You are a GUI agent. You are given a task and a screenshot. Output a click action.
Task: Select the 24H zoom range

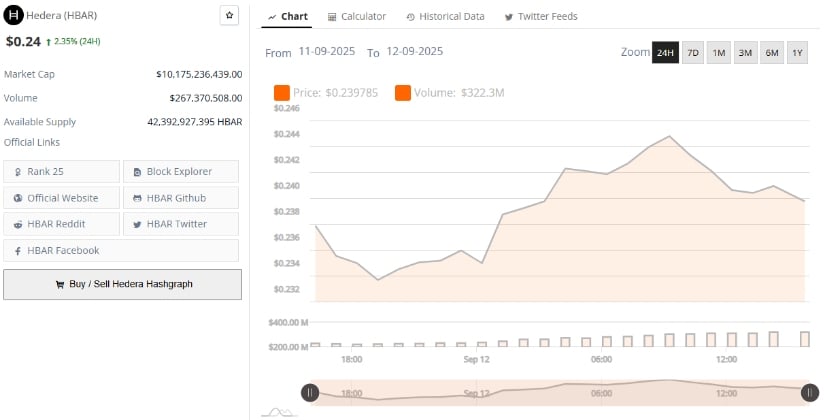(x=665, y=53)
